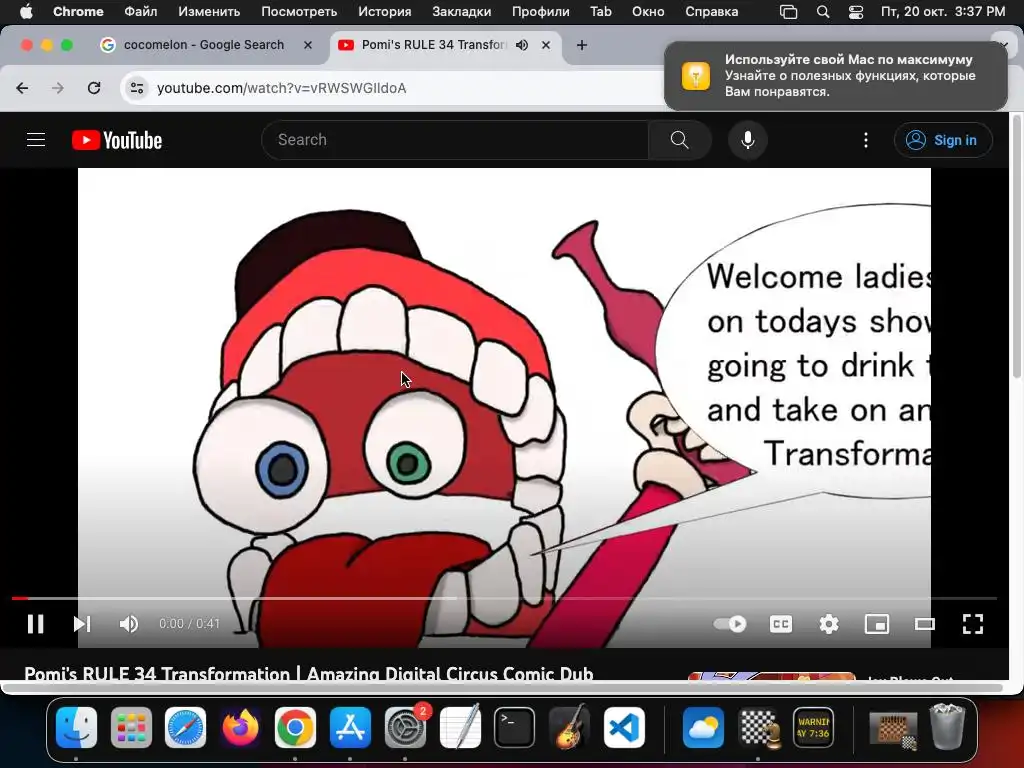Open Finder from the Dock
Viewport: 1024px width, 768px height.
[x=76, y=727]
